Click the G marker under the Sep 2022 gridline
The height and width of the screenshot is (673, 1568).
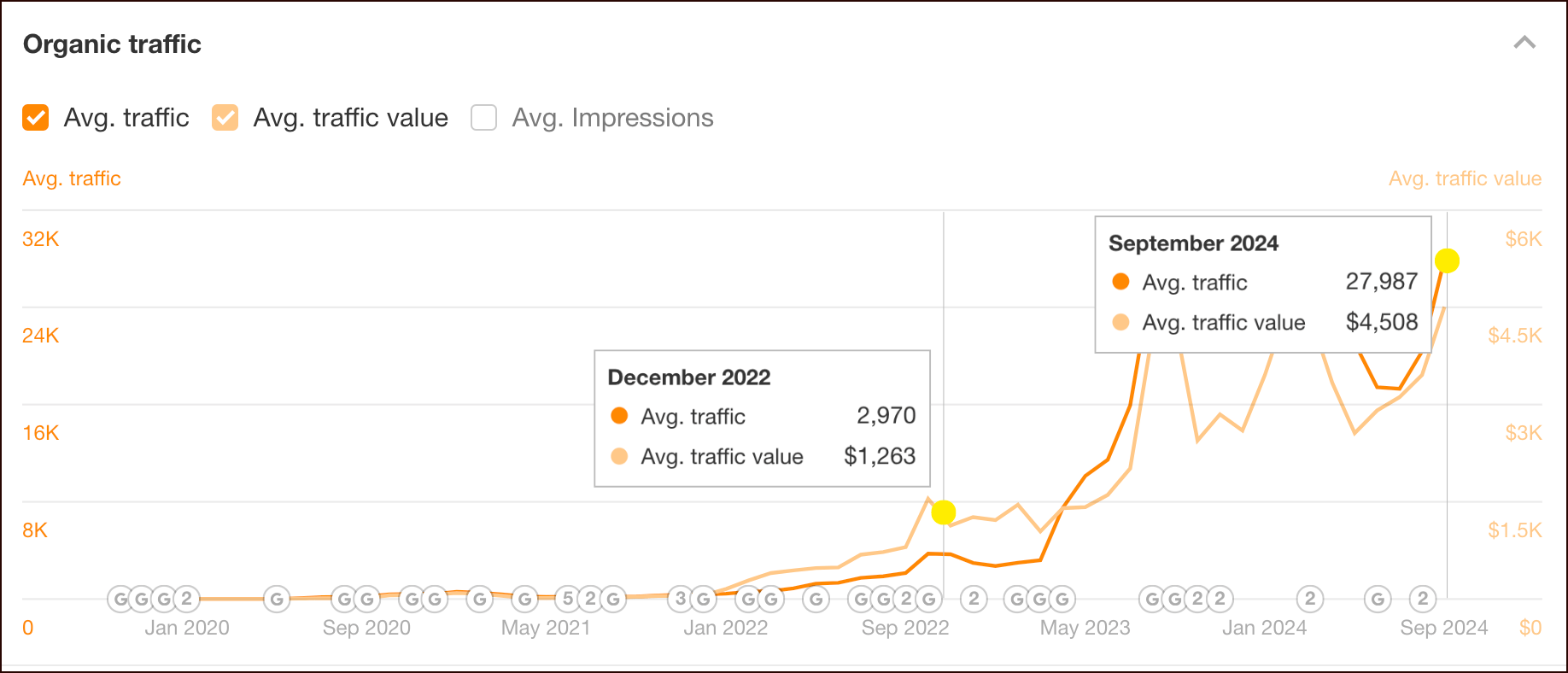[929, 599]
